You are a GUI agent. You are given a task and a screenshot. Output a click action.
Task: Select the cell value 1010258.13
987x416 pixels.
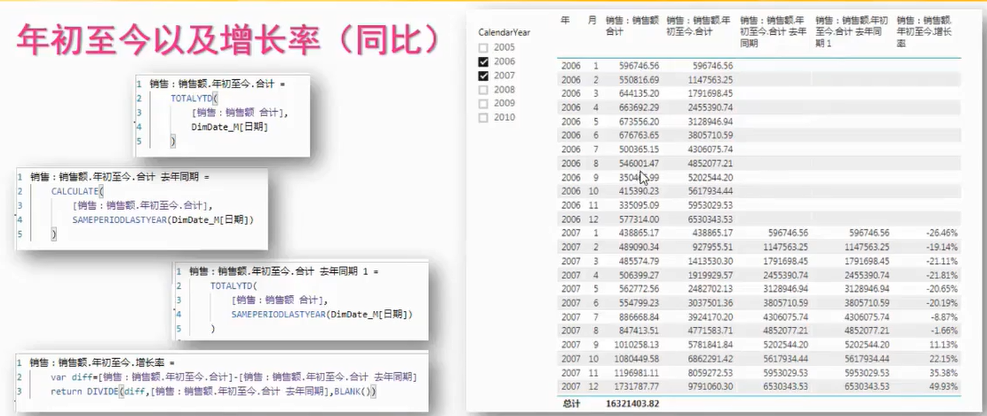(x=635, y=344)
